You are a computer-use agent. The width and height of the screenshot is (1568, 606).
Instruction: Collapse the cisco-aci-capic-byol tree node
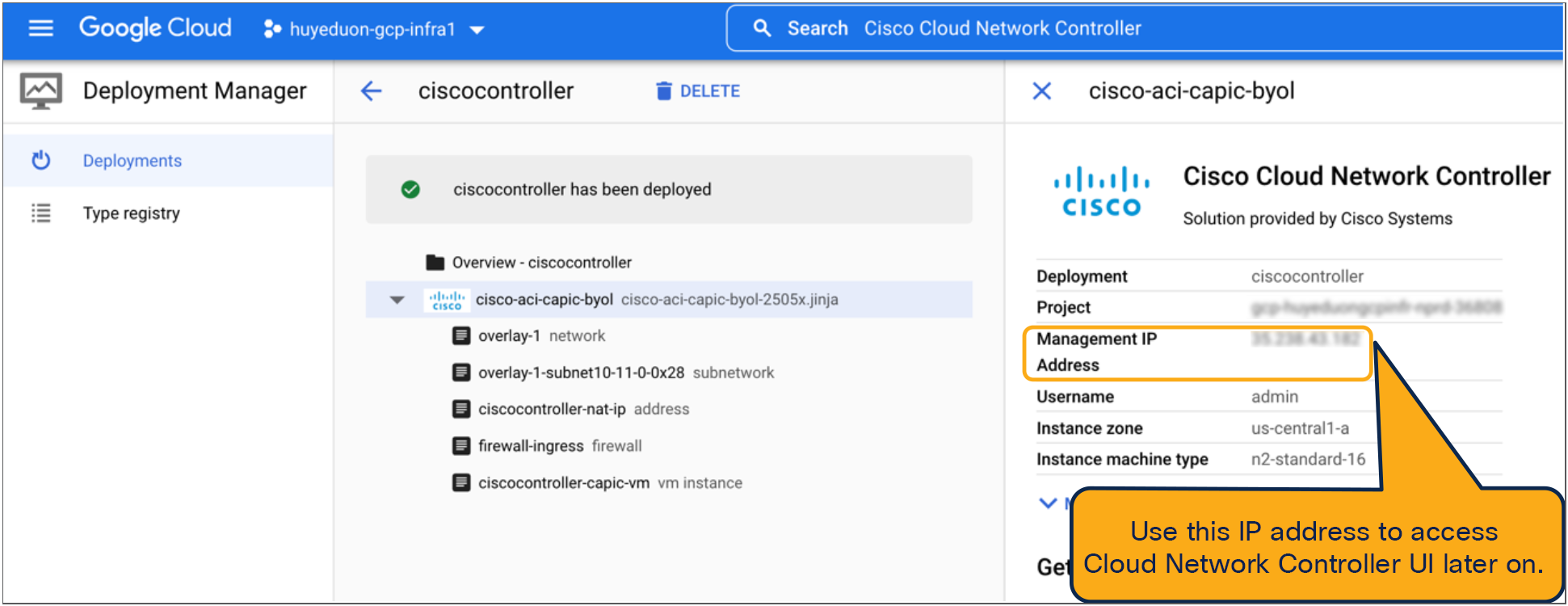[397, 300]
